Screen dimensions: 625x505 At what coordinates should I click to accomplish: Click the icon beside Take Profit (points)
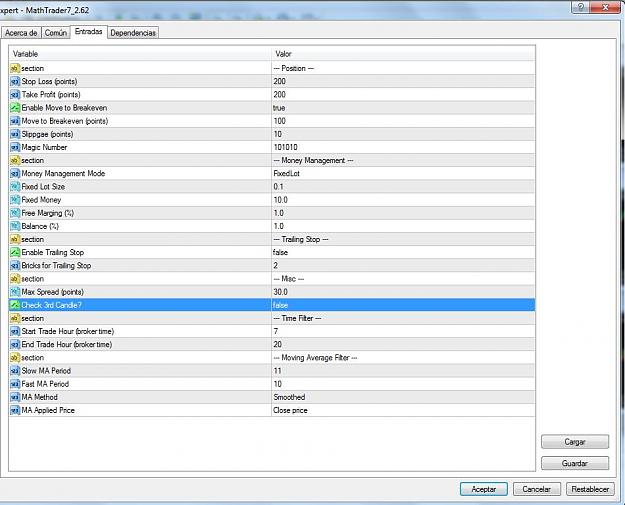pos(15,94)
